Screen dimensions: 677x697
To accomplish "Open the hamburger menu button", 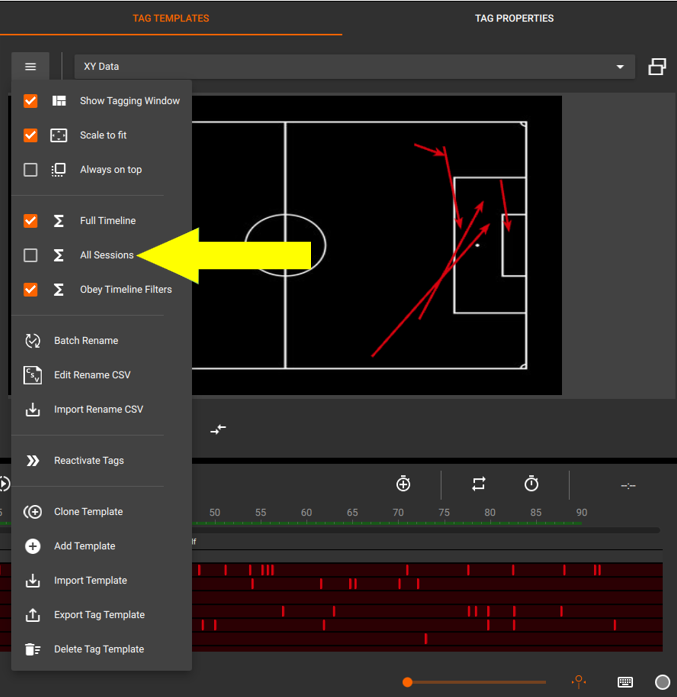I will pyautogui.click(x=30, y=67).
